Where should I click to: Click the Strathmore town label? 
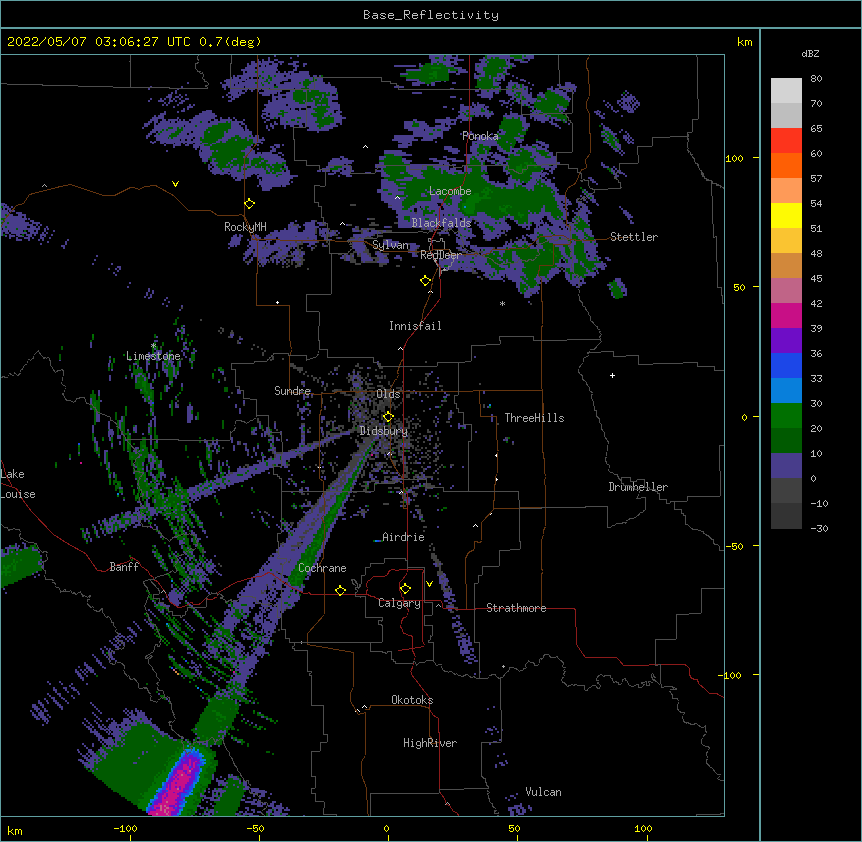[516, 608]
